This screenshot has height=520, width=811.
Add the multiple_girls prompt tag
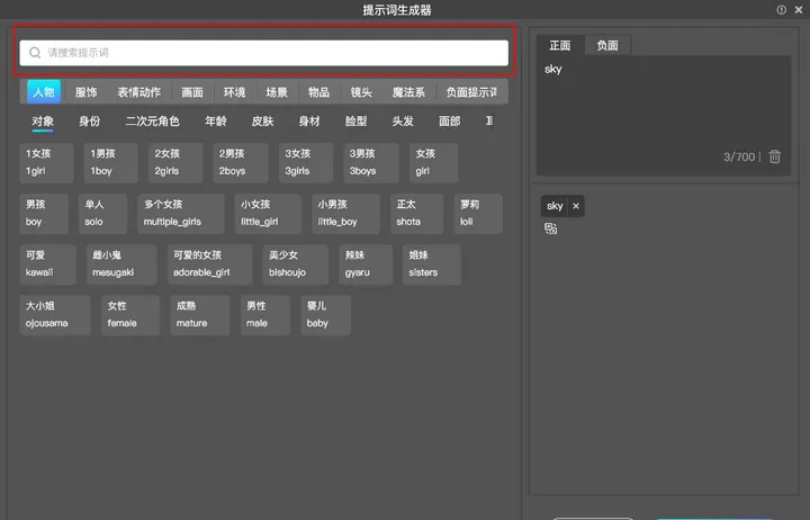click(x=181, y=213)
